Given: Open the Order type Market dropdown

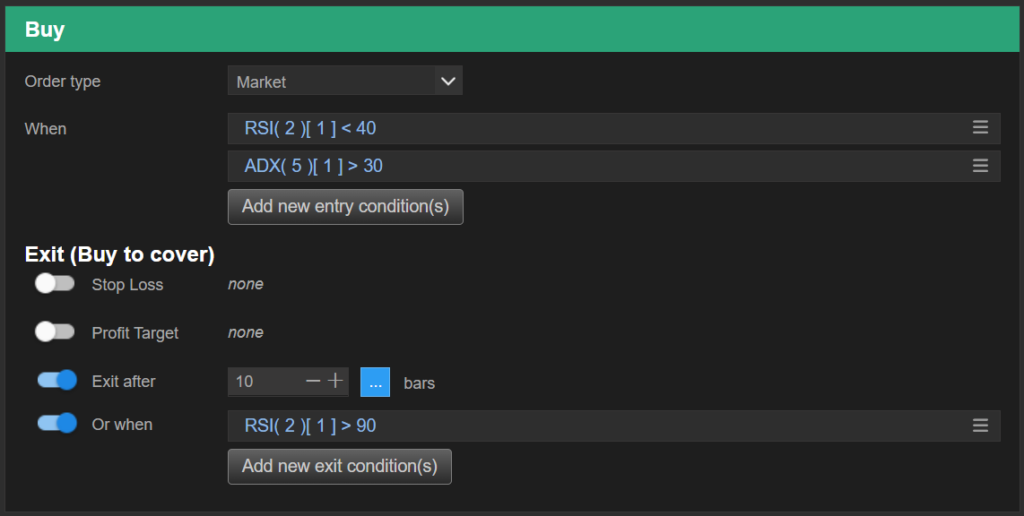Looking at the screenshot, I should click(x=332, y=82).
